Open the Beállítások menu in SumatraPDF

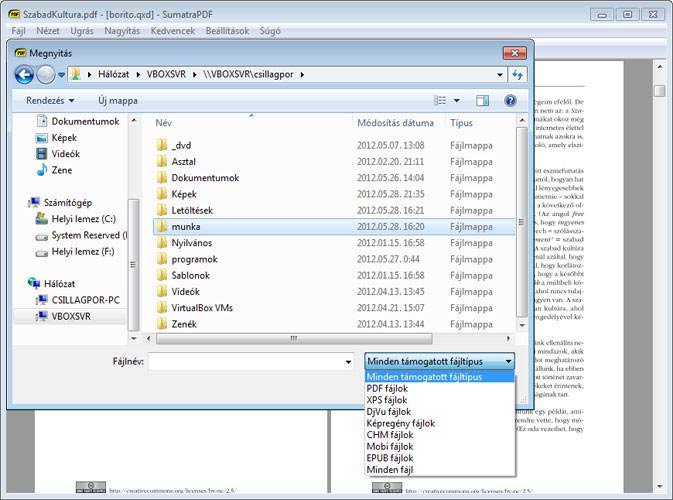click(227, 31)
